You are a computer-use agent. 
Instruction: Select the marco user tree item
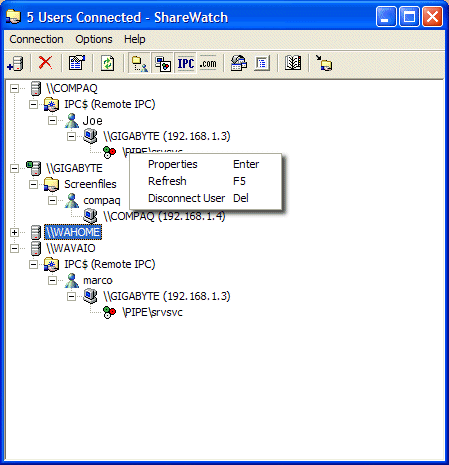coord(98,280)
